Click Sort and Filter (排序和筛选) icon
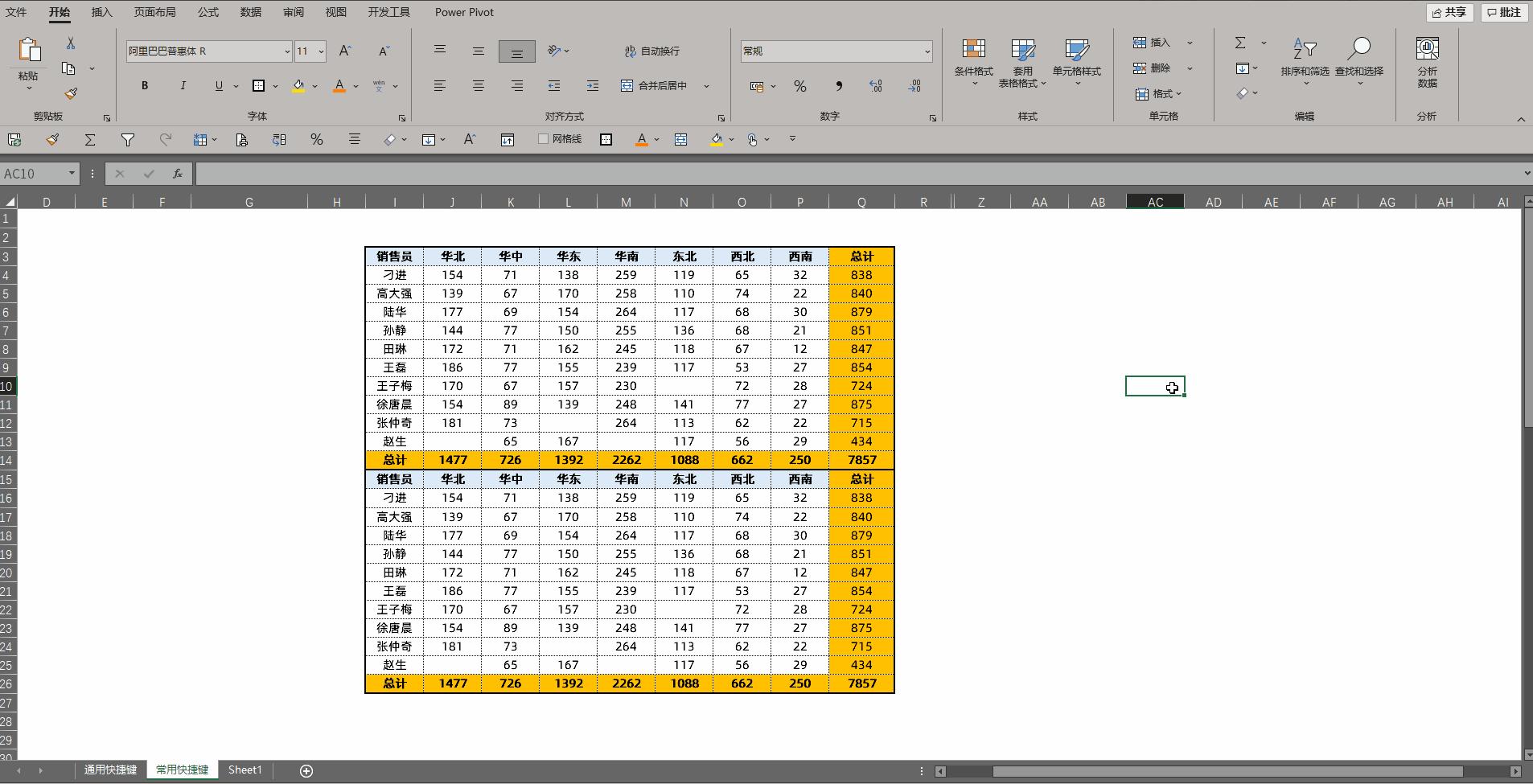Viewport: 1533px width, 784px height. pos(1304,58)
